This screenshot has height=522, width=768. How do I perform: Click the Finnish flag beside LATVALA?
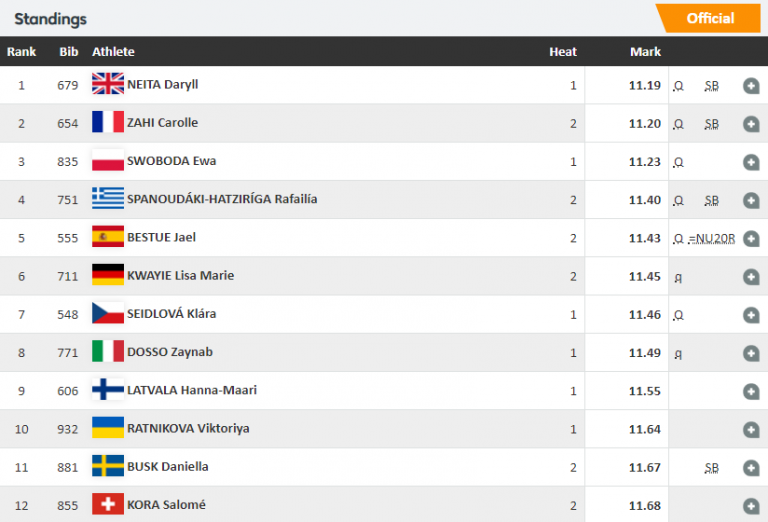[107, 390]
